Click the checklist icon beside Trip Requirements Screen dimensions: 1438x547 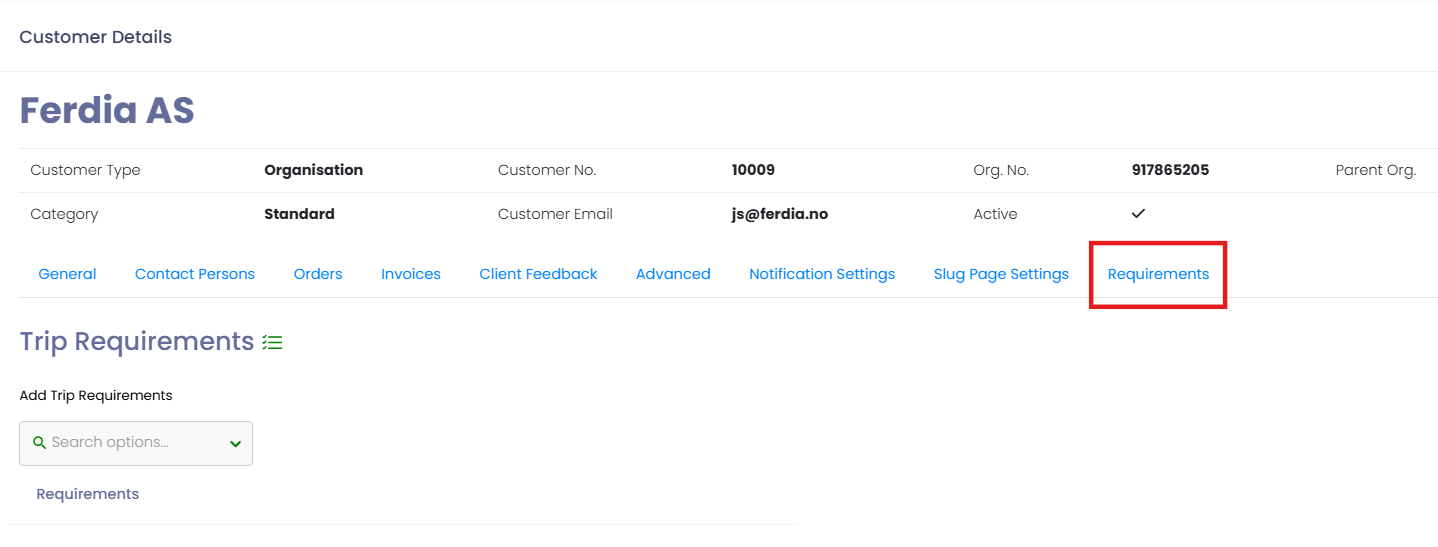pyautogui.click(x=272, y=342)
